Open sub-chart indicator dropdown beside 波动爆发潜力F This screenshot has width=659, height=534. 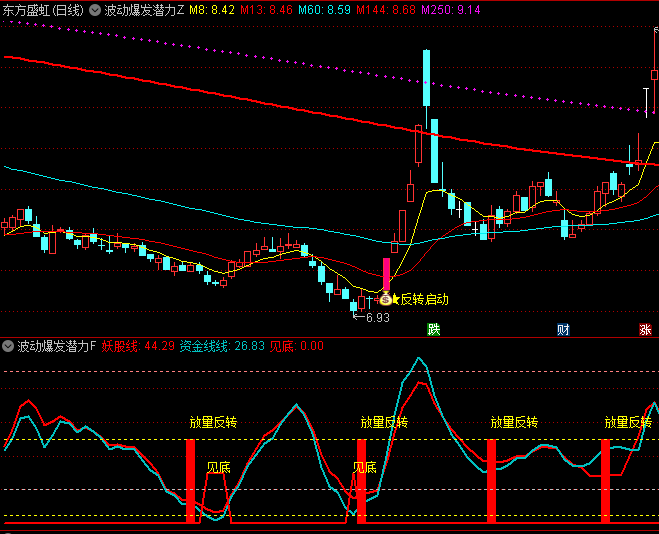click(8, 346)
